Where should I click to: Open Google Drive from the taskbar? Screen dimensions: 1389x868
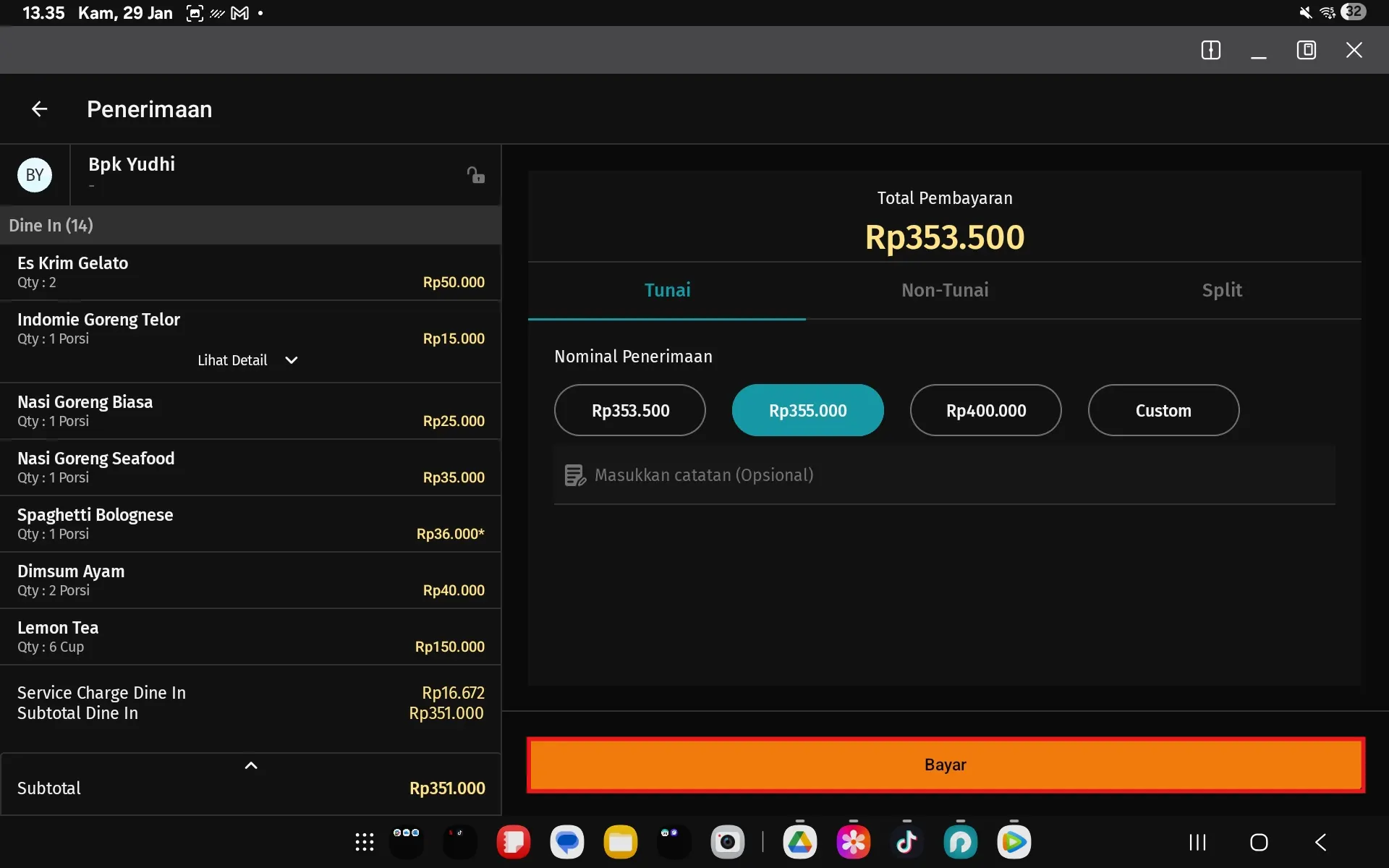click(800, 841)
